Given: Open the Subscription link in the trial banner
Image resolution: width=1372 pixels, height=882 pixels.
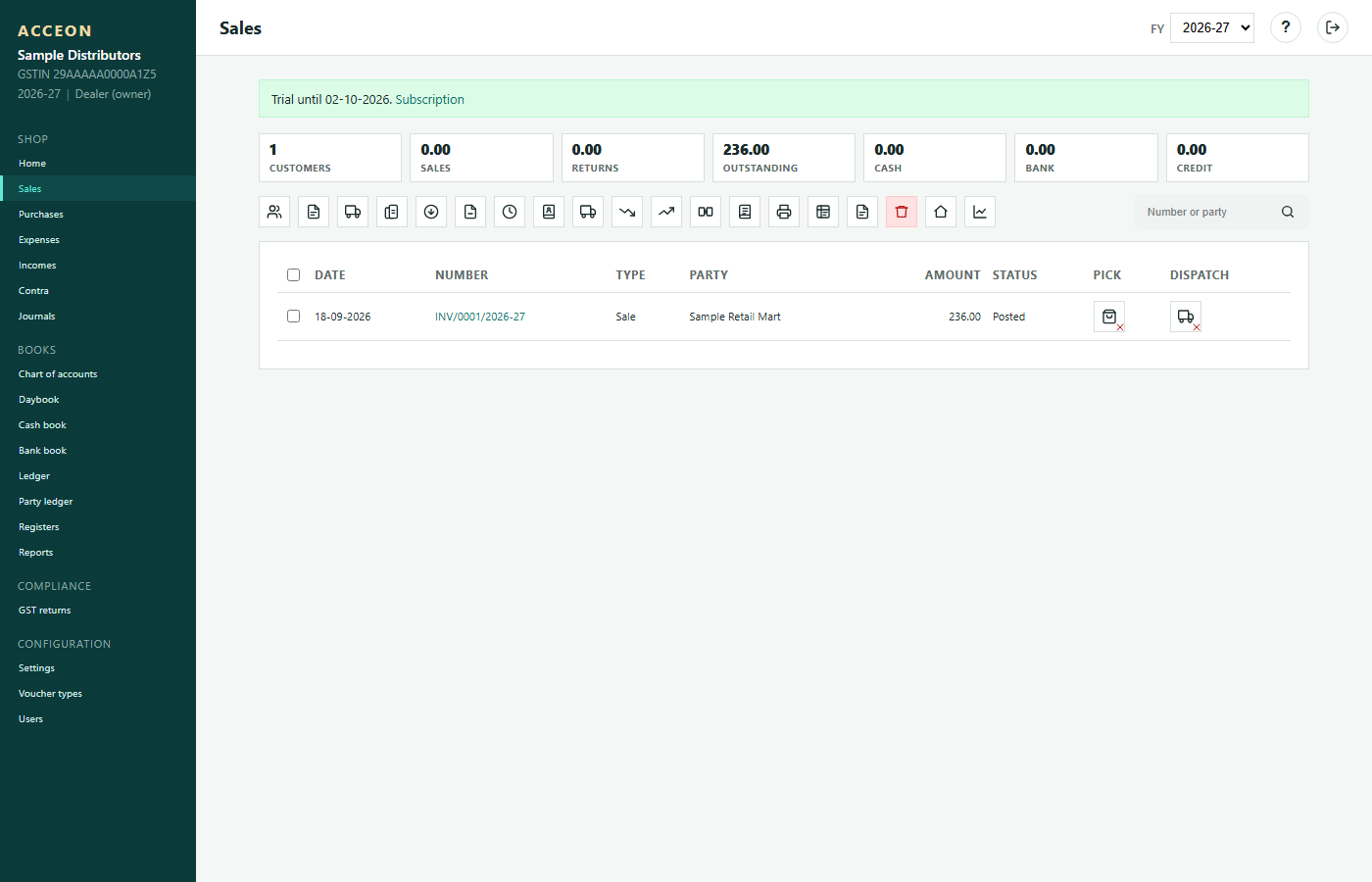Looking at the screenshot, I should tap(430, 100).
